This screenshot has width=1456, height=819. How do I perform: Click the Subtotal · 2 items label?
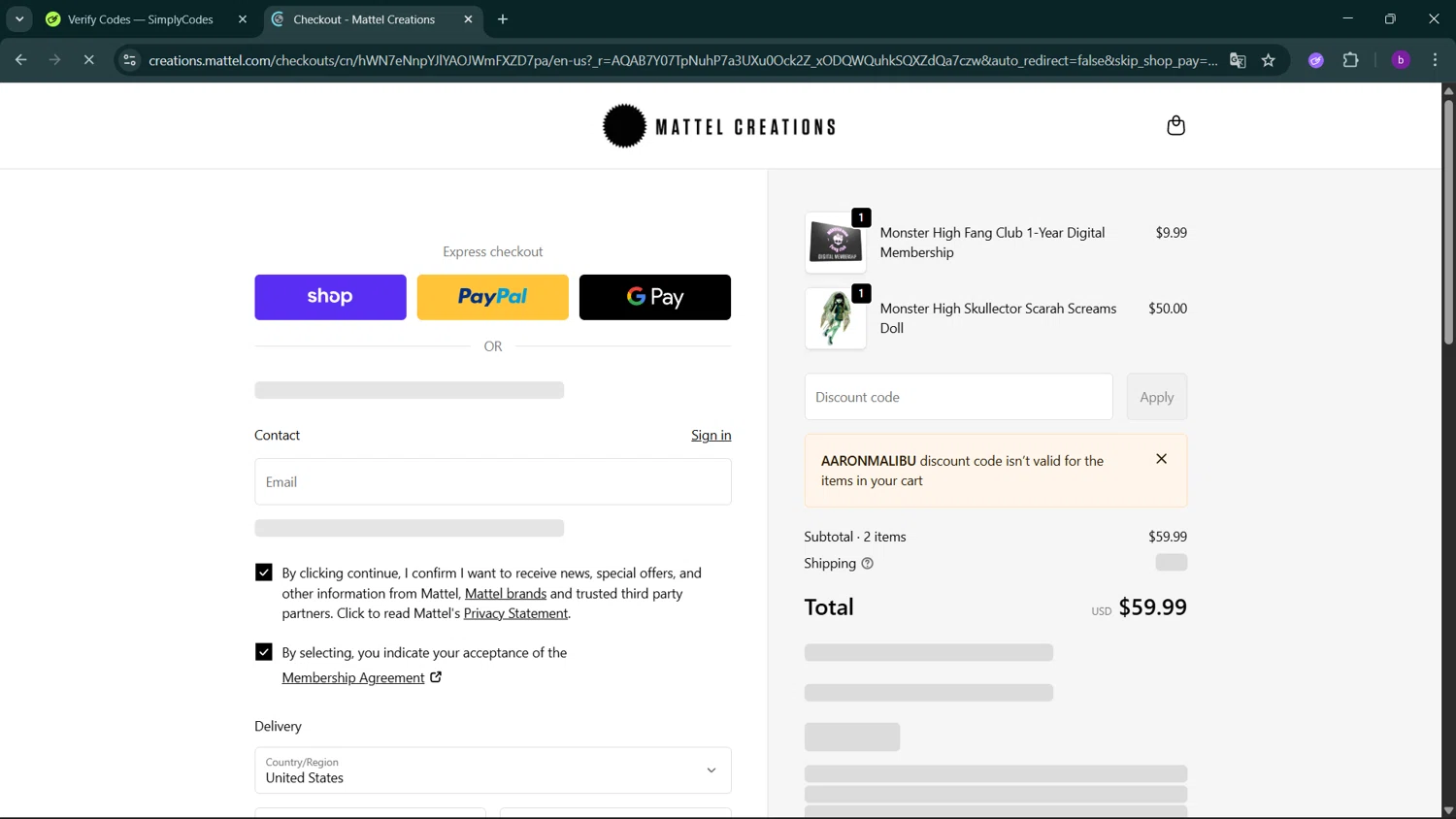pos(855,537)
